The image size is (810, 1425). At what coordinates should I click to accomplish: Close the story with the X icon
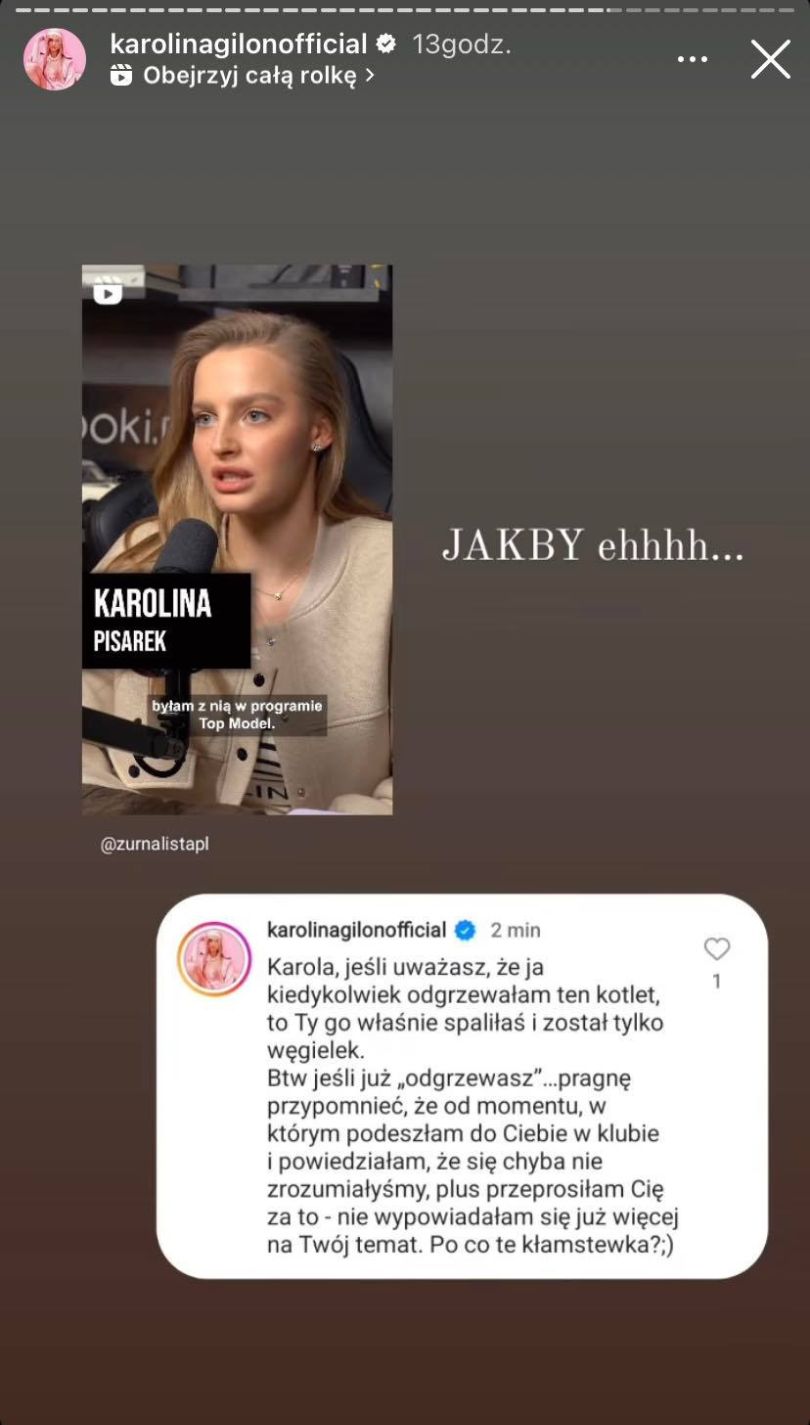pyautogui.click(x=770, y=60)
